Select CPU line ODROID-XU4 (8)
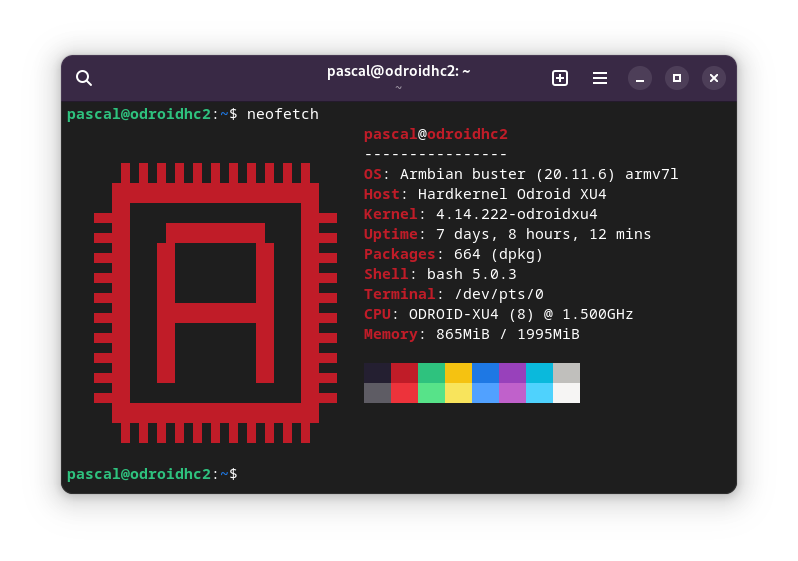Screen dimensions: 798x561 pyautogui.click(x=498, y=314)
